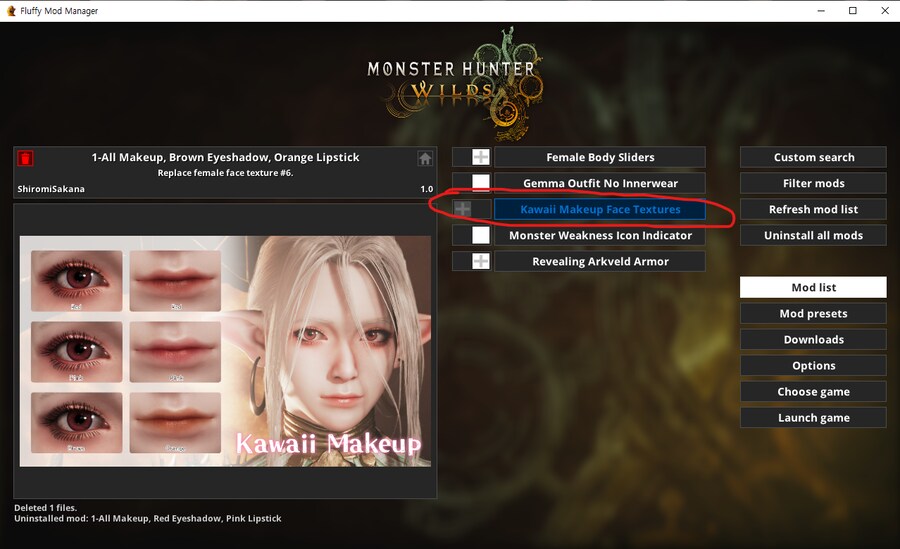Click the Kawaii Makeup preview image
900x549 pixels.
(x=225, y=351)
